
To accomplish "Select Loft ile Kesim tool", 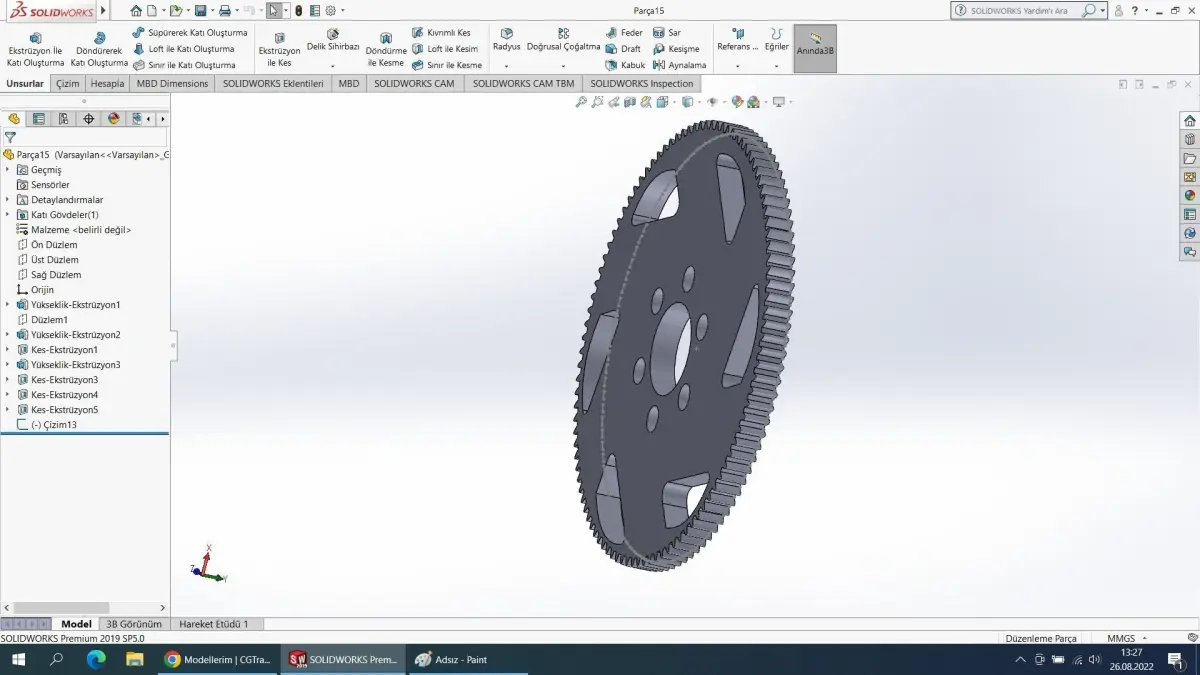I will tap(445, 49).
